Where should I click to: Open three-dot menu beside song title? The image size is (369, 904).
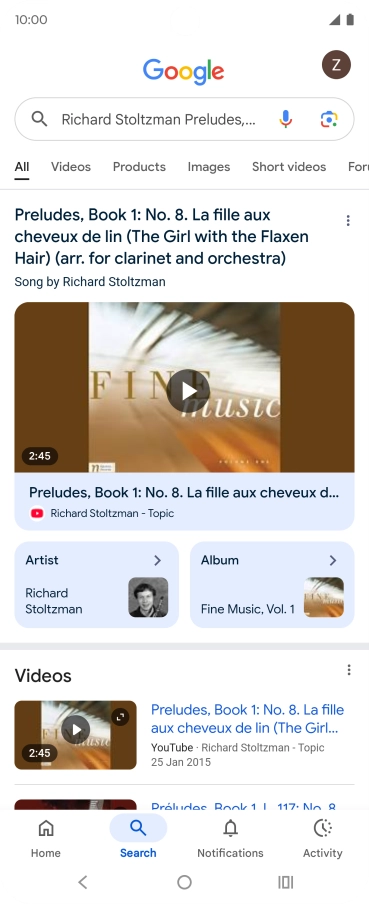pyautogui.click(x=348, y=220)
